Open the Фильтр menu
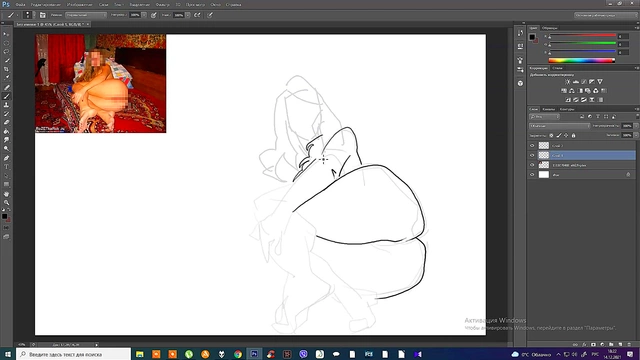This screenshot has height=360, width=640. click(162, 4)
